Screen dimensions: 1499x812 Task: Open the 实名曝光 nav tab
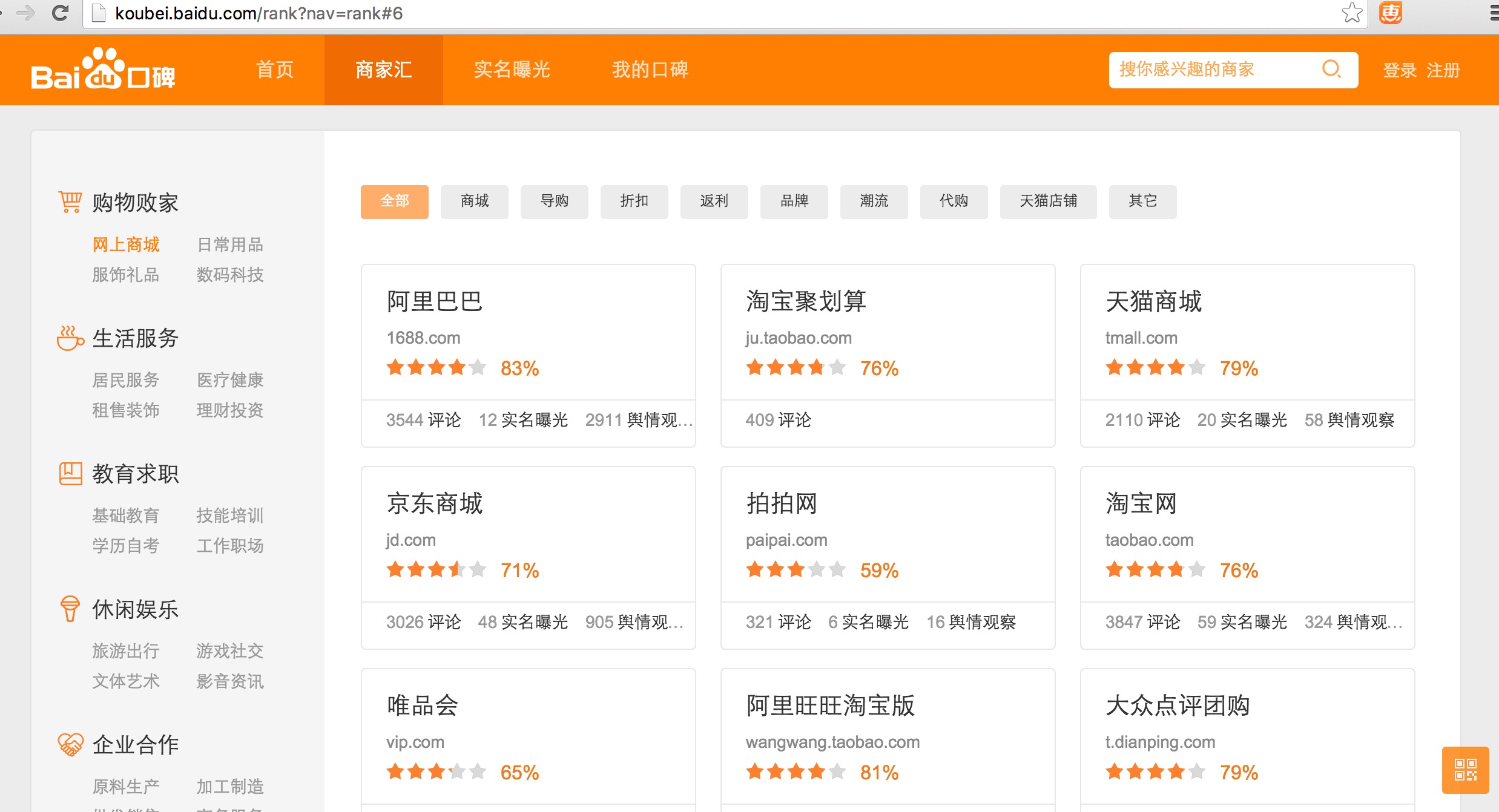pyautogui.click(x=512, y=70)
